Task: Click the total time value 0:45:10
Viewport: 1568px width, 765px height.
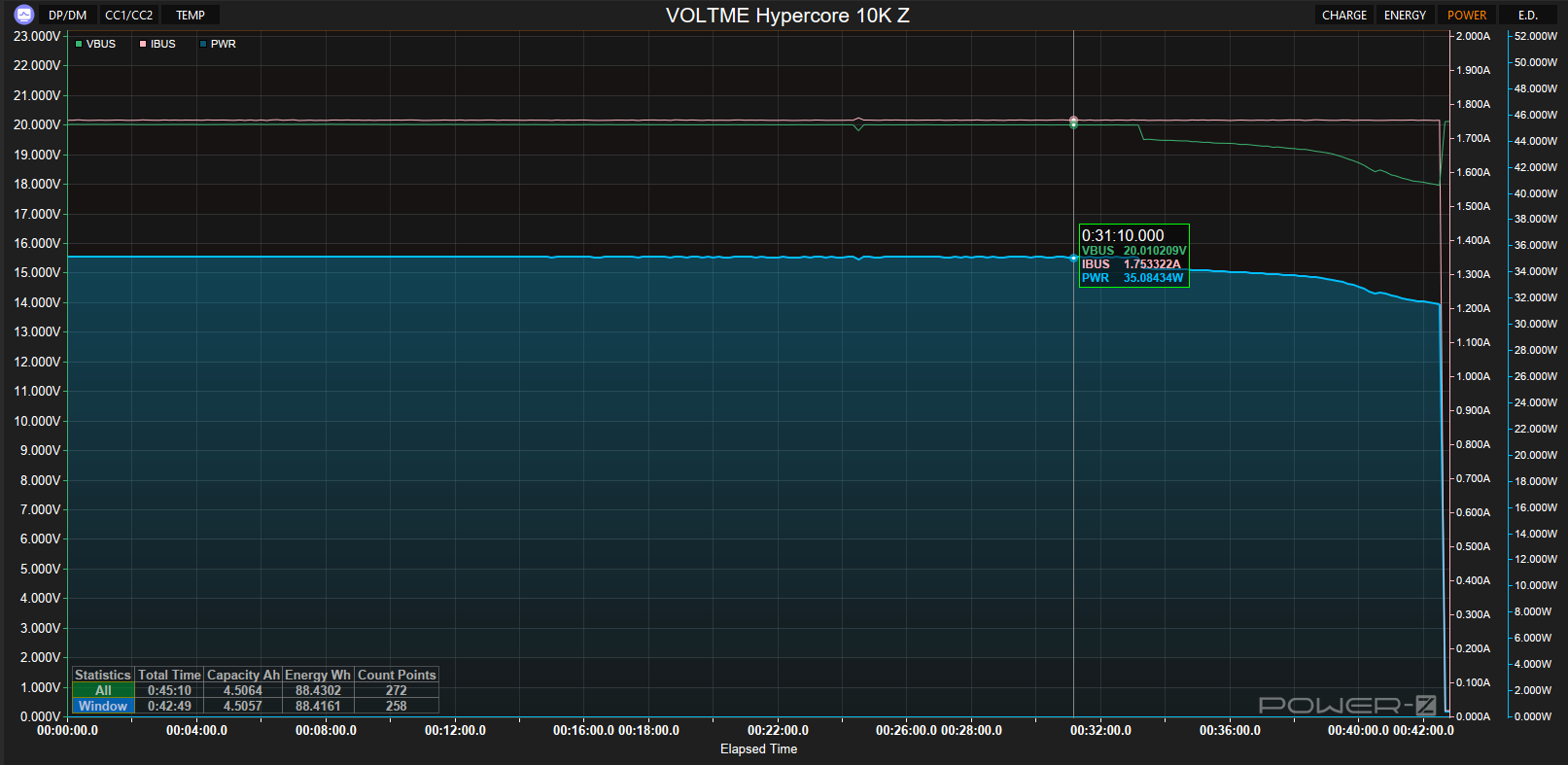Action: [x=169, y=690]
